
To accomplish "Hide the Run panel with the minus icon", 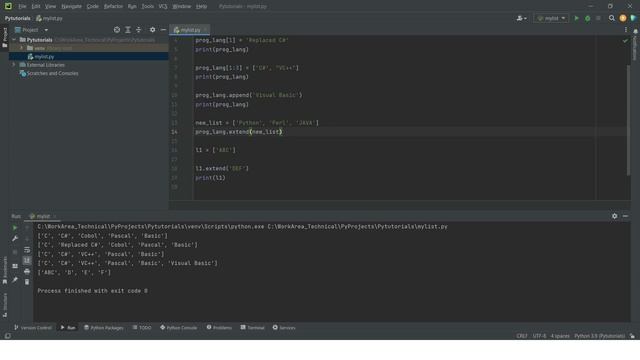I will 625,216.
